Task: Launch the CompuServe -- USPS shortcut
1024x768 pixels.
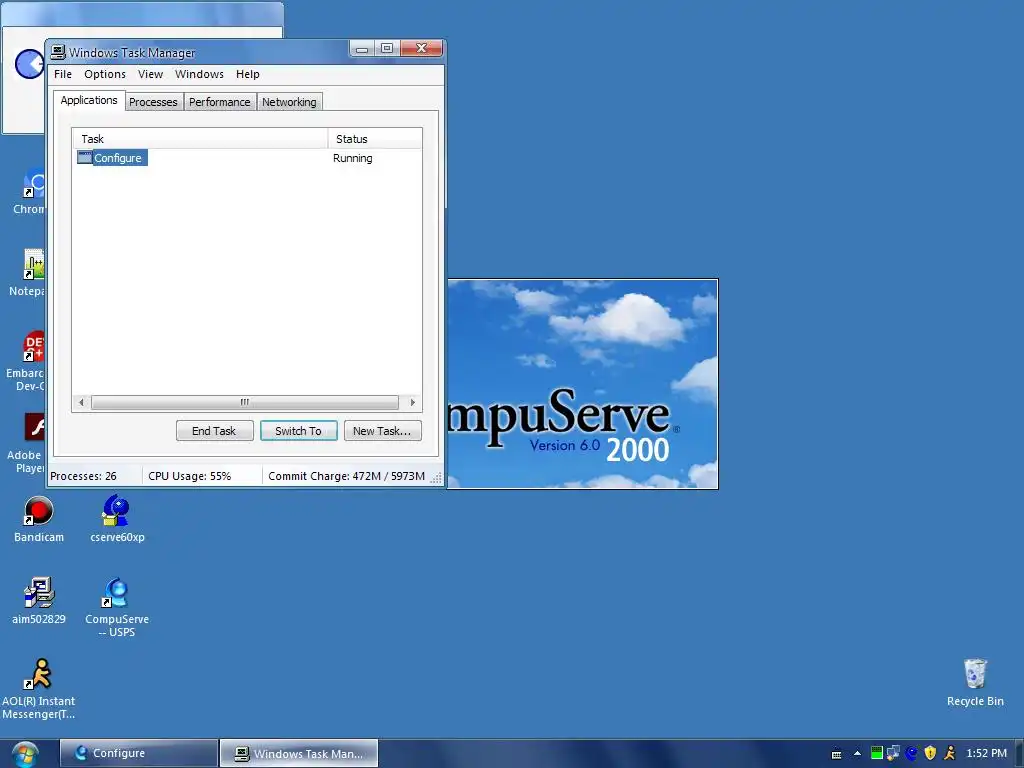Action: pos(117,607)
